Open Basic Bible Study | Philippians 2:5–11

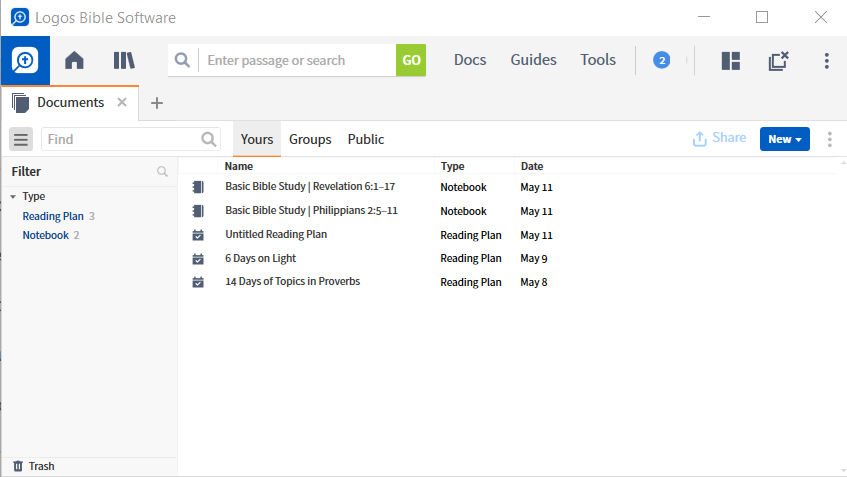(311, 210)
